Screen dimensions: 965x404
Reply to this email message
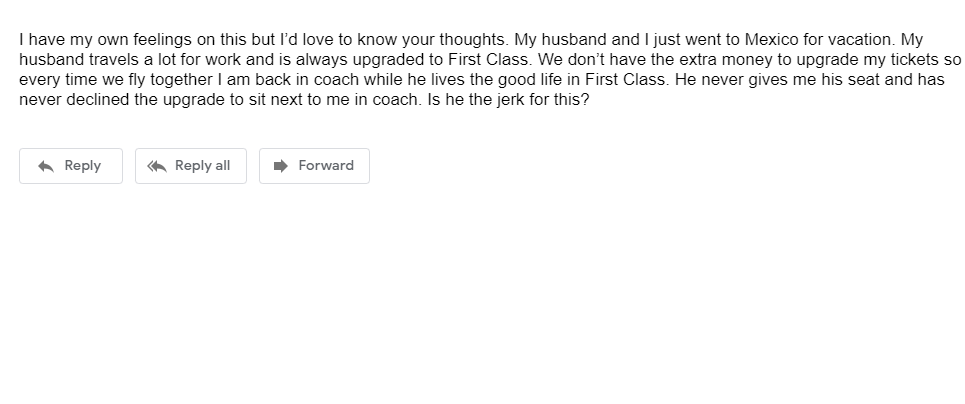(x=71, y=166)
